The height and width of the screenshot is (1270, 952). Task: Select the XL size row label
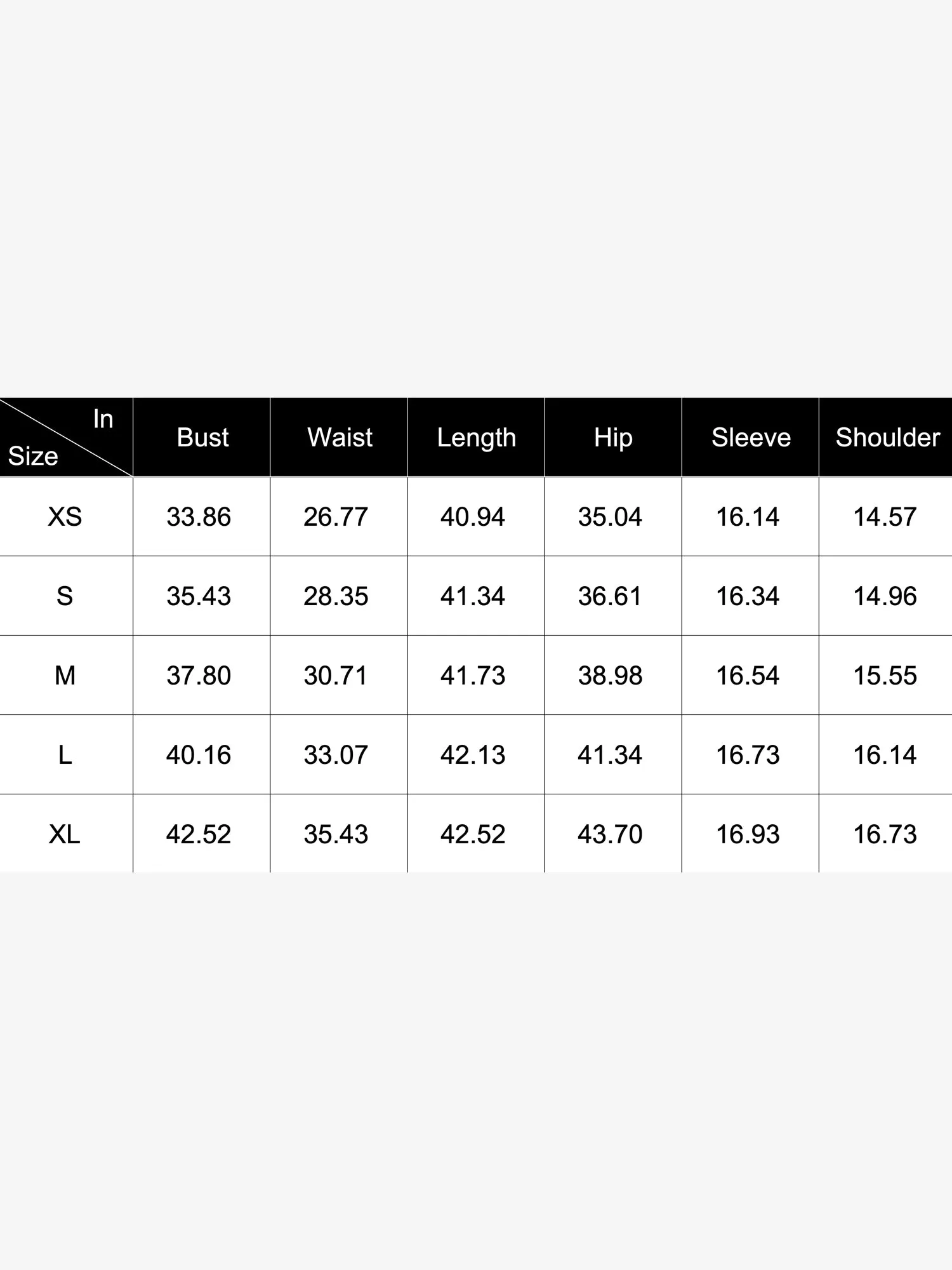coord(65,834)
